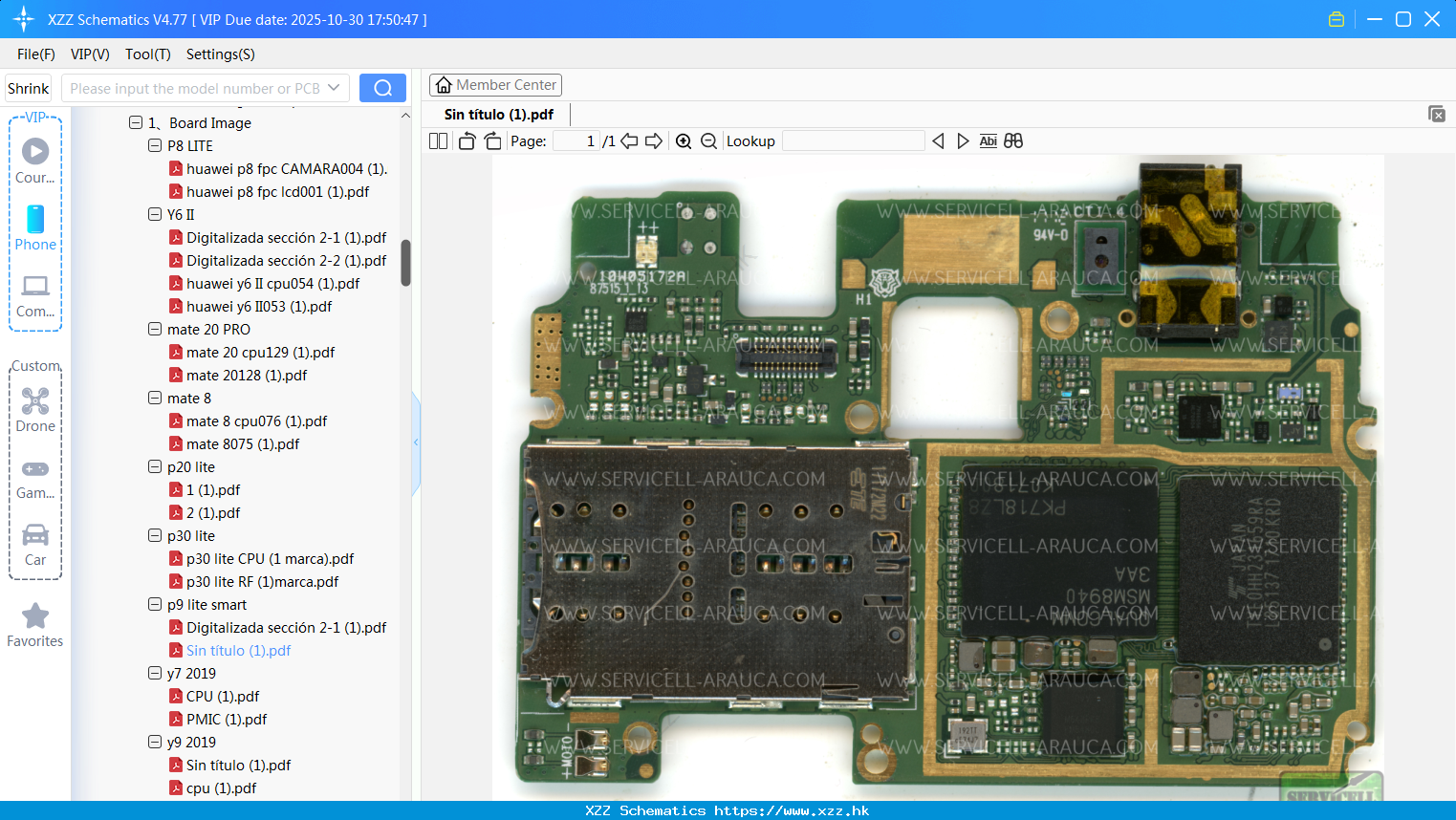The image size is (1456, 820).
Task: Collapse the y9 2019 folder
Action: pyautogui.click(x=155, y=742)
